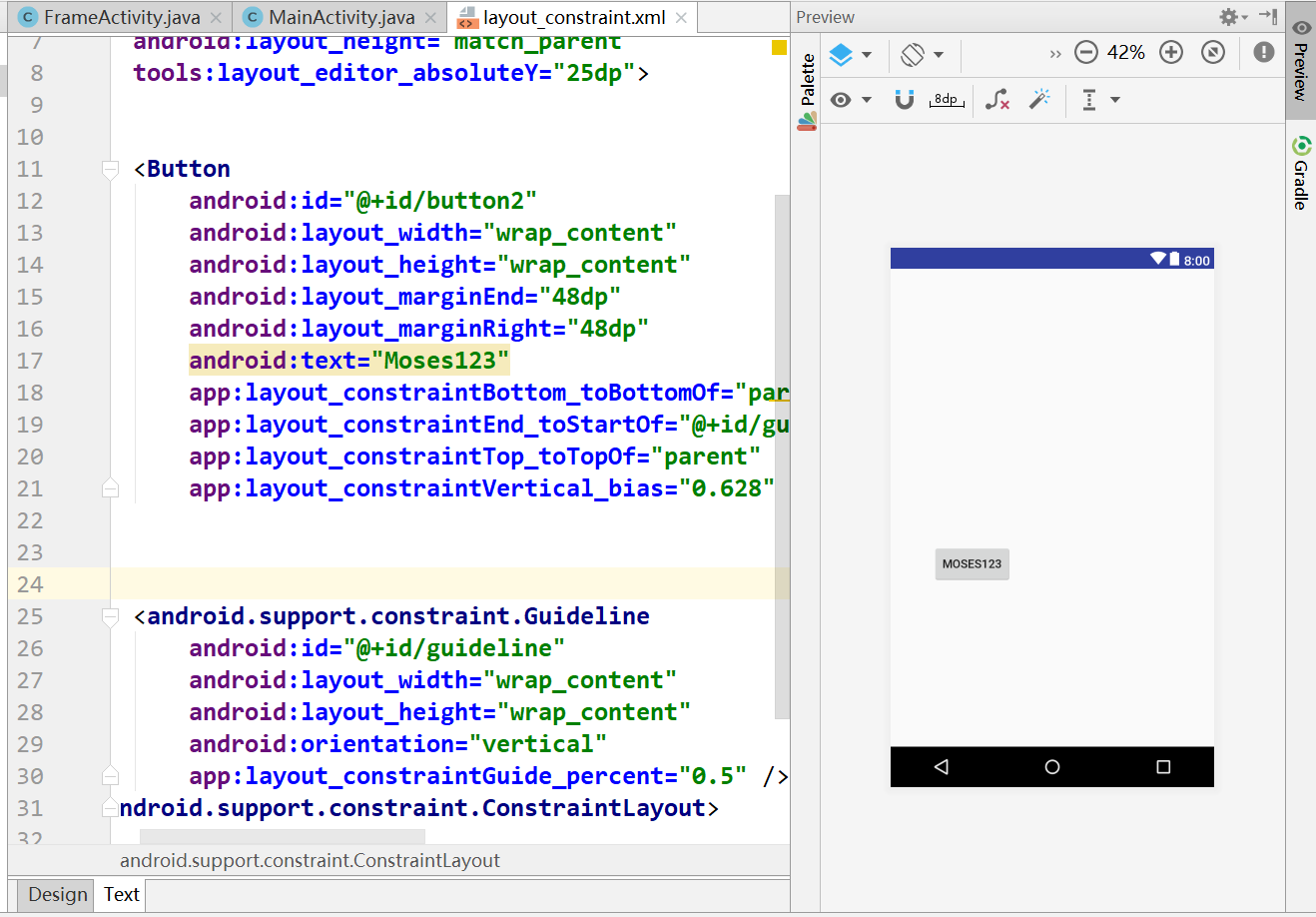Click the Gradle icon on side strip
Screen dimensions: 1316x917
(x=1301, y=146)
